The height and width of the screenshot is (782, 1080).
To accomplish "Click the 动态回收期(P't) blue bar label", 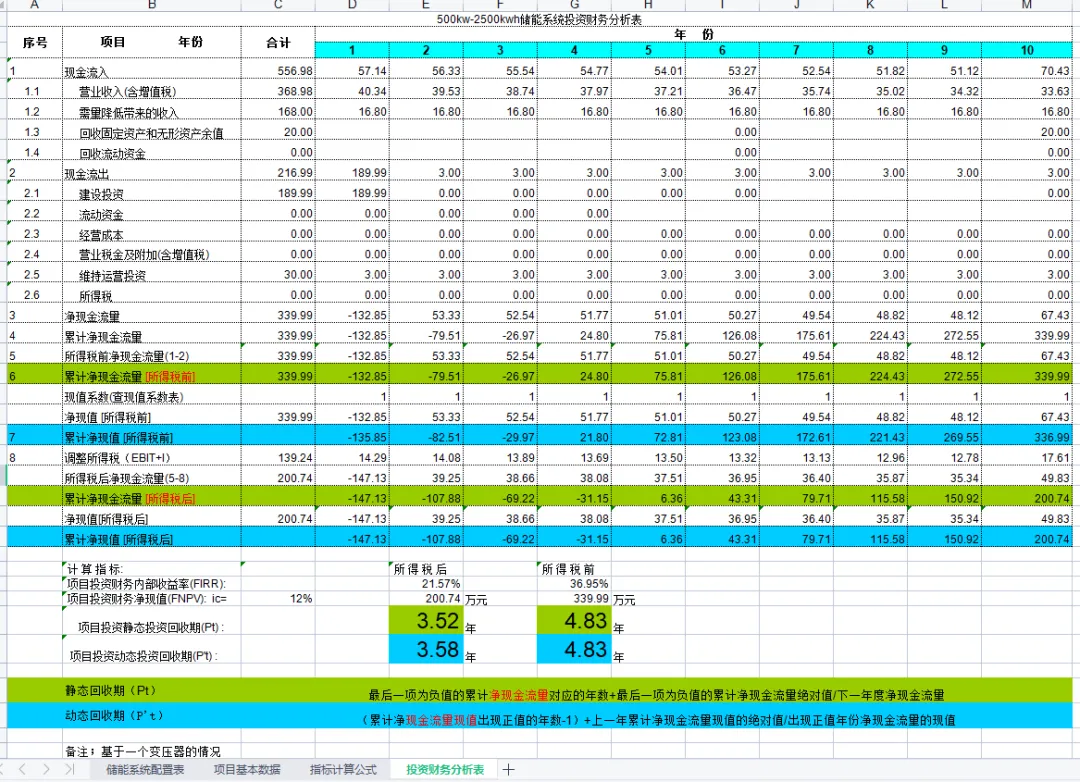I will (x=114, y=715).
